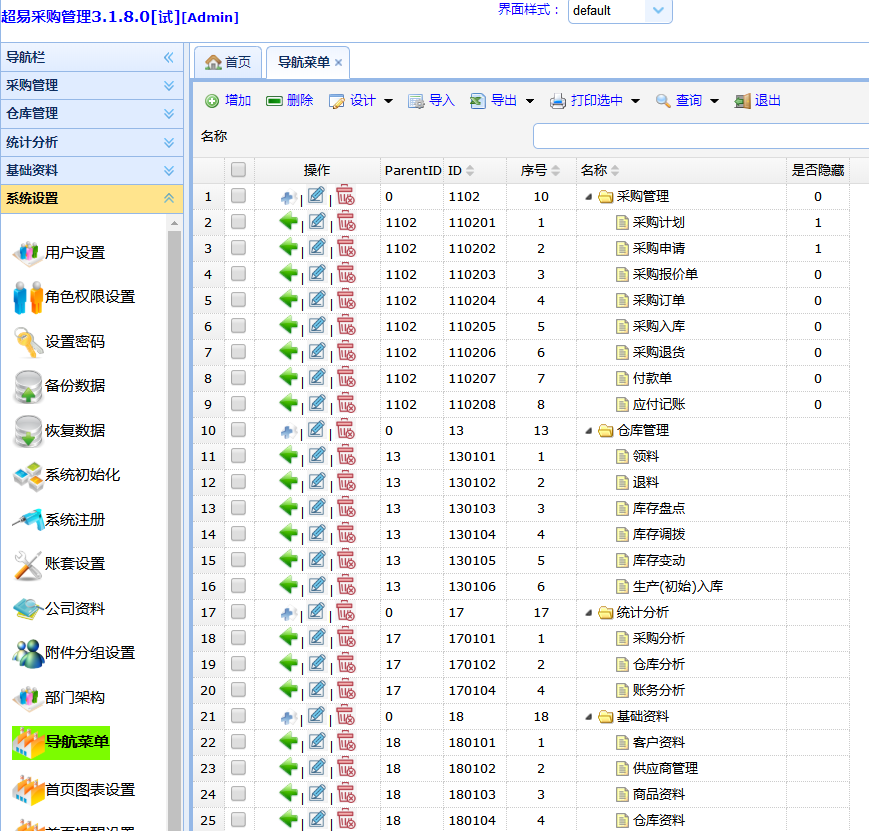This screenshot has height=831, width=869.
Task: Tick the checkbox for row 1 采购管理
Action: coord(238,196)
